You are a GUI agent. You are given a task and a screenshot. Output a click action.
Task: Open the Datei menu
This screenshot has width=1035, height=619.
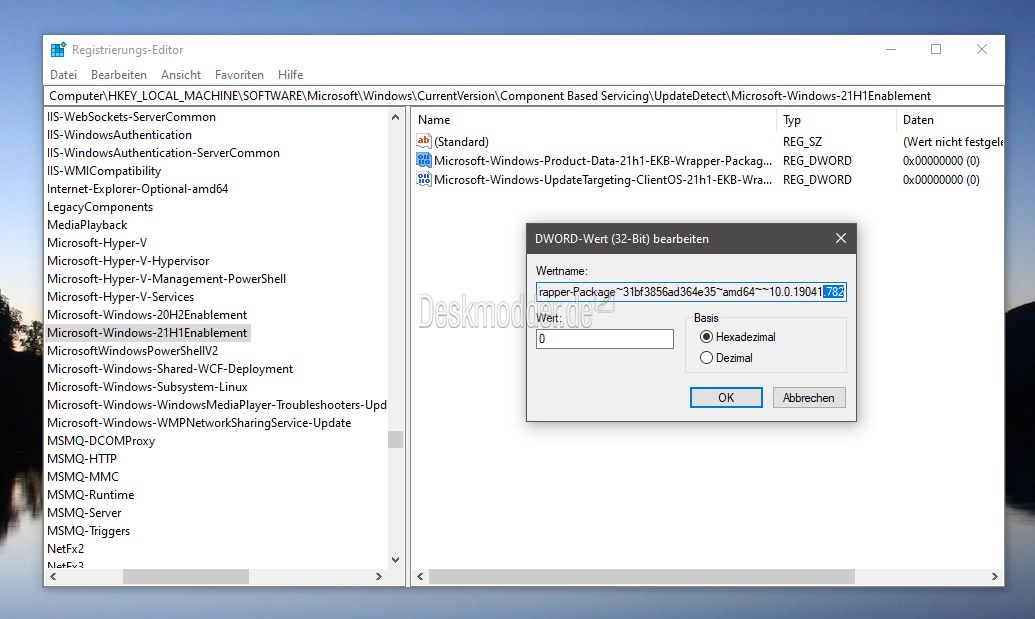(63, 75)
